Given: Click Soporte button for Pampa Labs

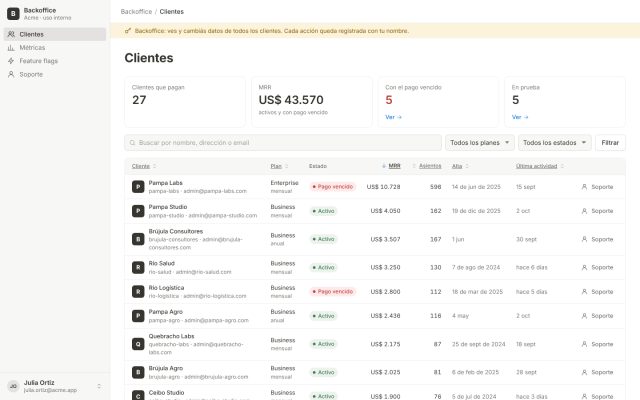Looking at the screenshot, I should click(598, 187).
